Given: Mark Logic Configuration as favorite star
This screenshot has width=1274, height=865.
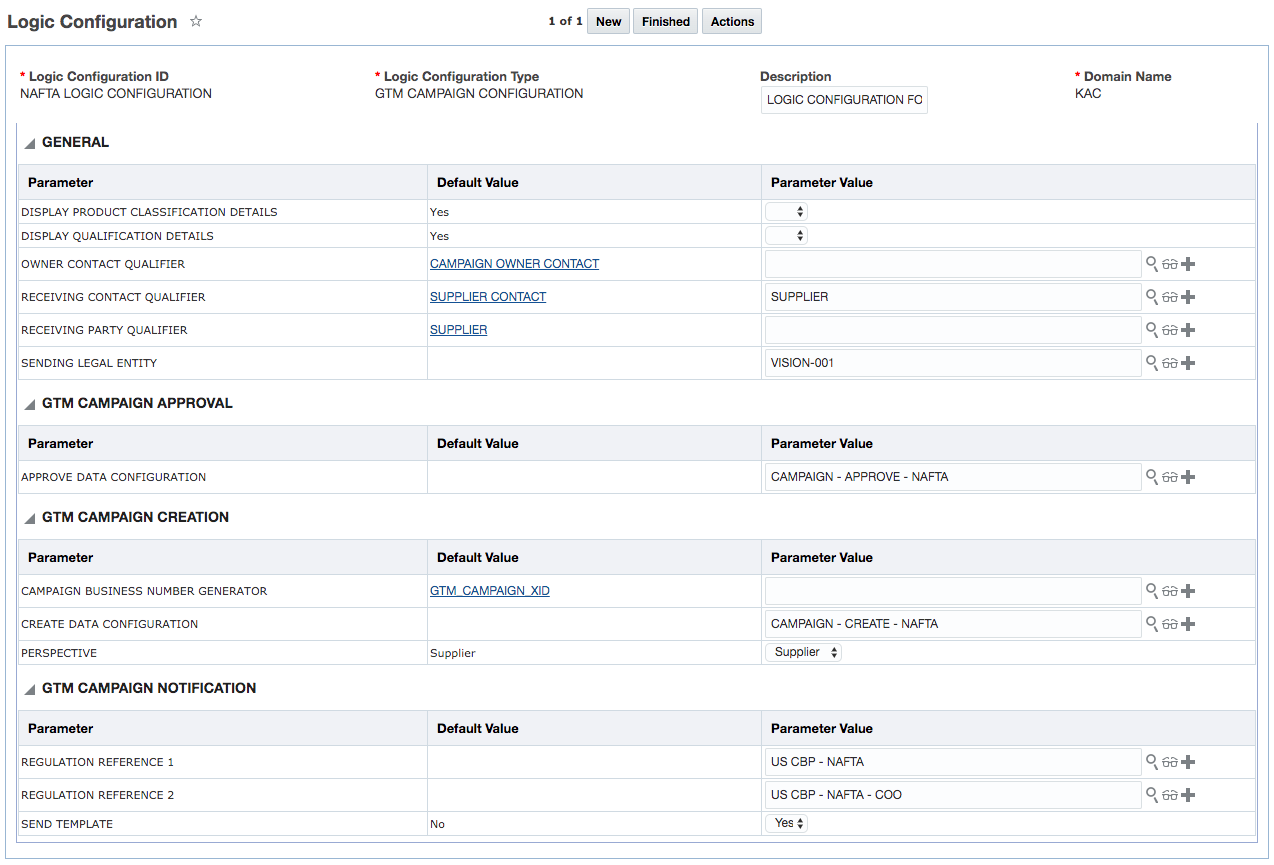Looking at the screenshot, I should [x=196, y=21].
